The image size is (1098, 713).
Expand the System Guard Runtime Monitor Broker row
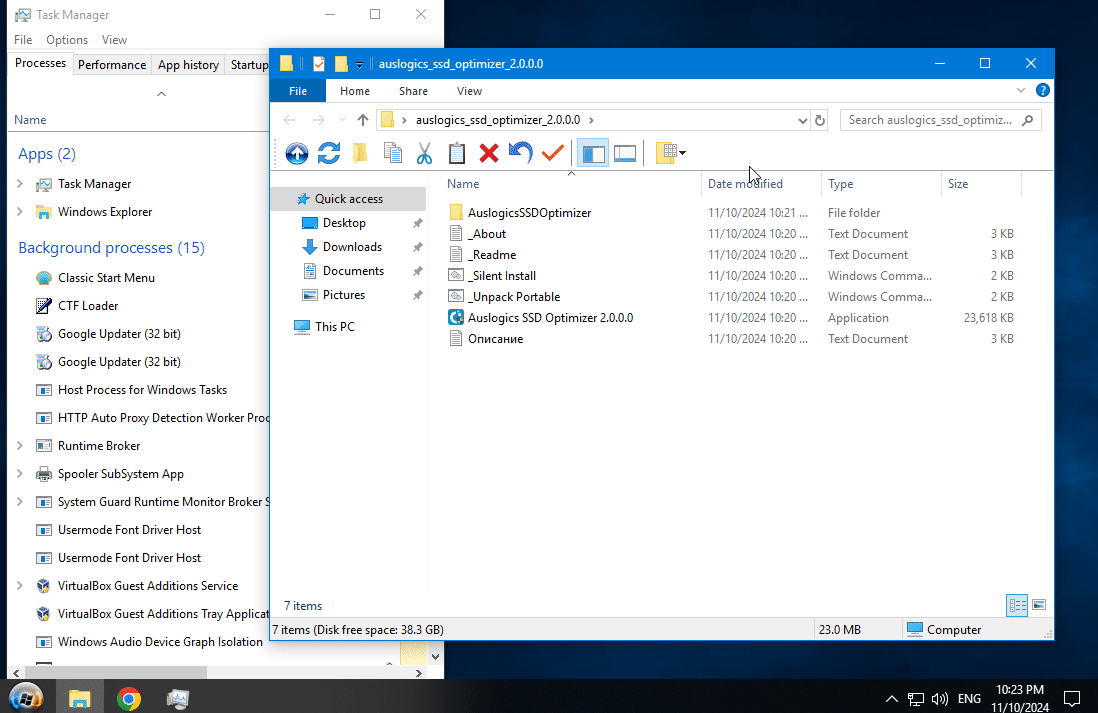(20, 501)
